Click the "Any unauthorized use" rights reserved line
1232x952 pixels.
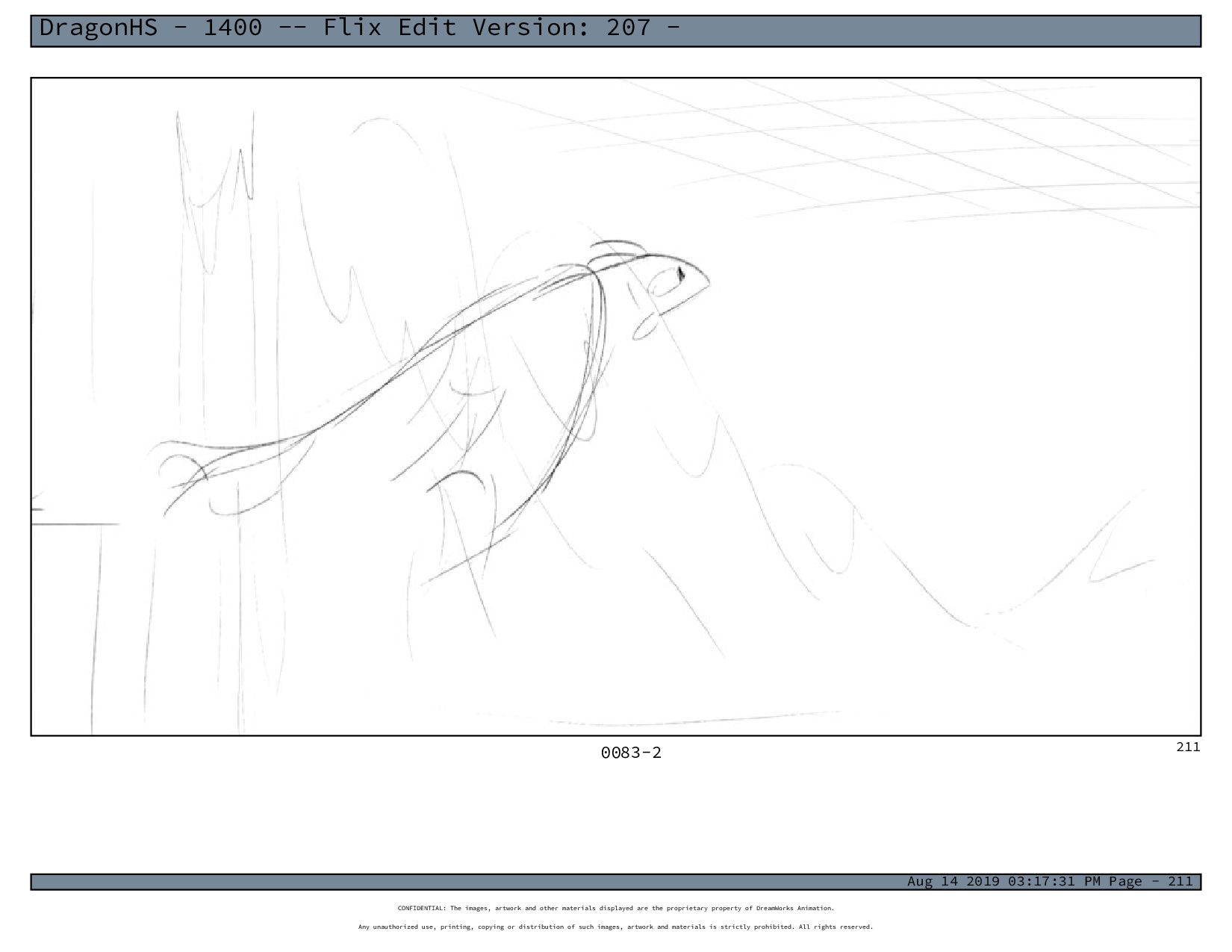click(616, 927)
